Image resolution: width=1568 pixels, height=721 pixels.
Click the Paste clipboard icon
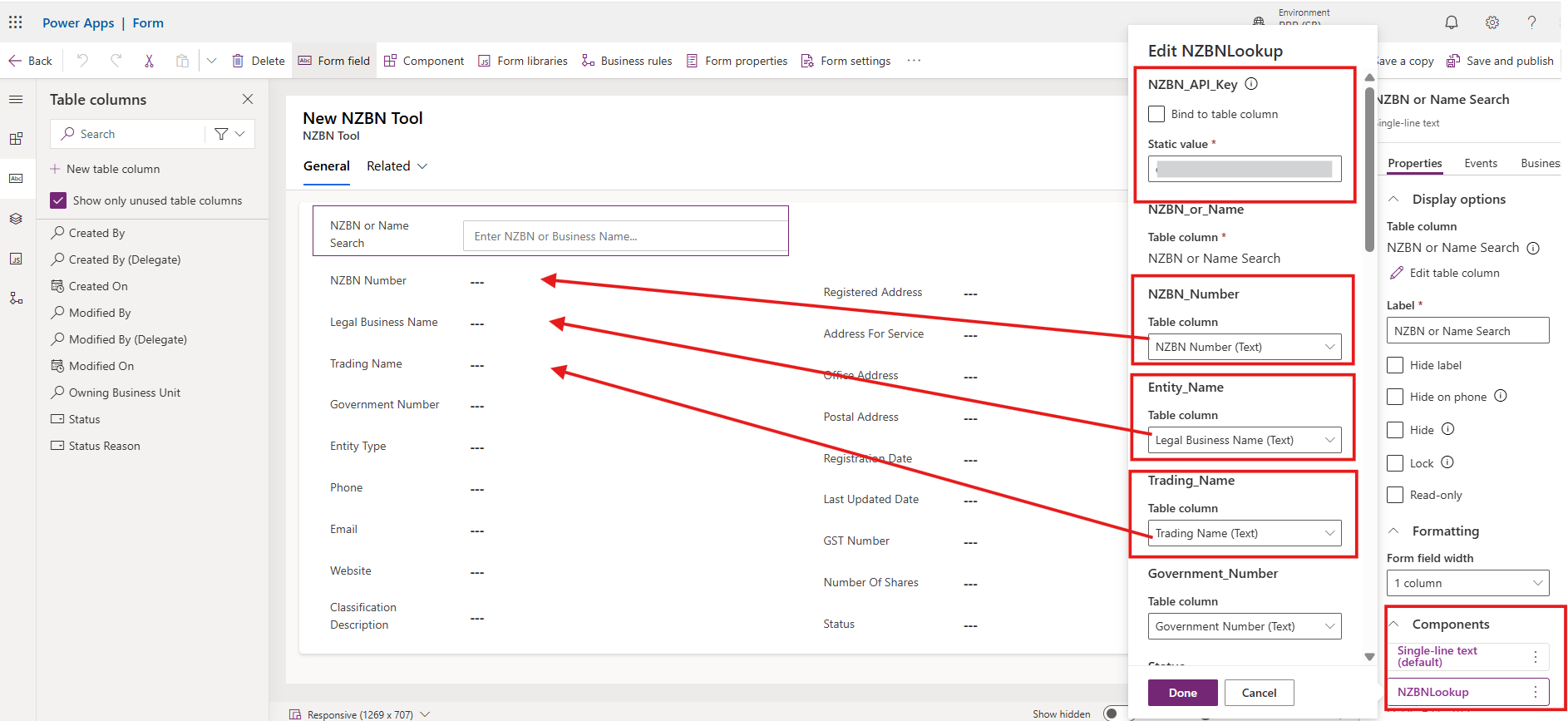[182, 61]
